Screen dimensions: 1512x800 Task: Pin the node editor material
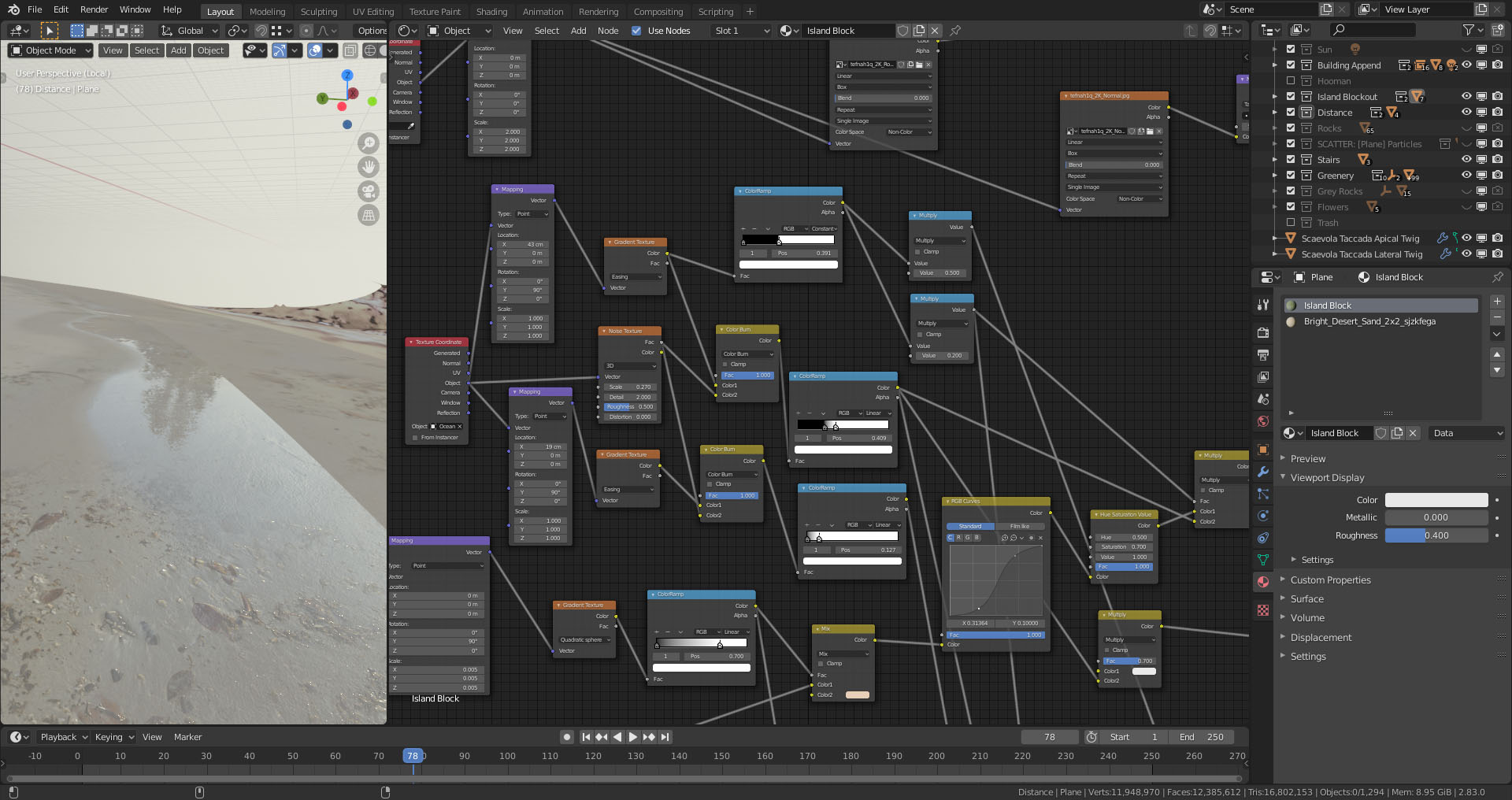(x=955, y=31)
